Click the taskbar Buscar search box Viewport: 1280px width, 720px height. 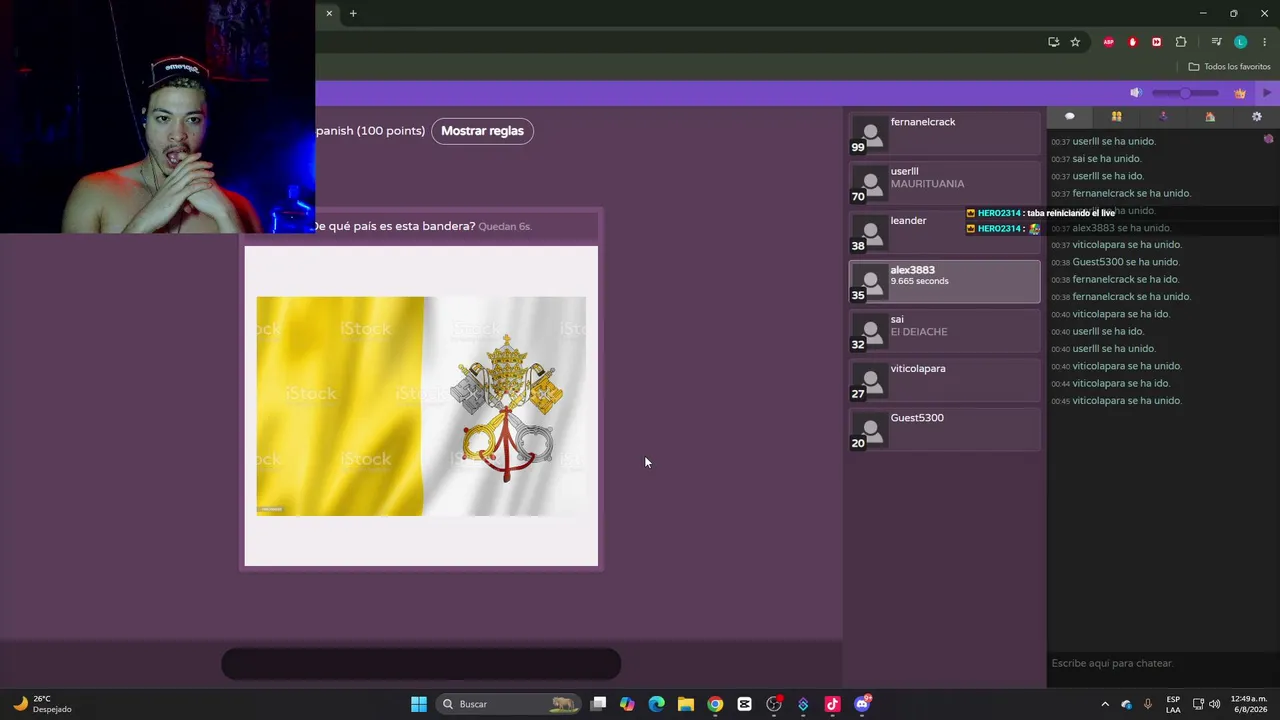coord(510,704)
